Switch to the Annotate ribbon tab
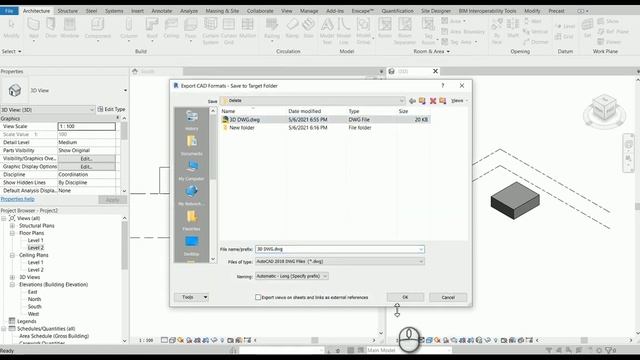Screen dimensions: 640x360 (162, 11)
